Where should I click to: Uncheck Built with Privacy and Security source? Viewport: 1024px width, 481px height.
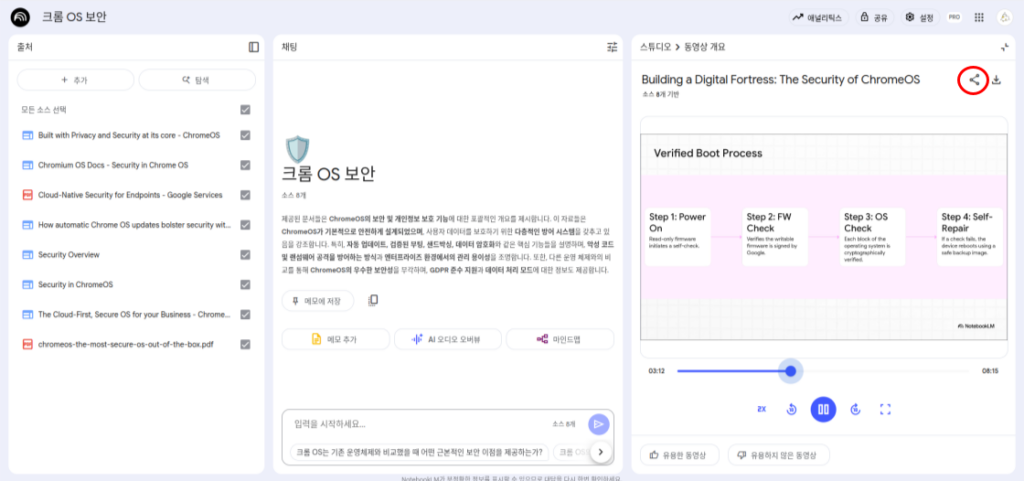tap(245, 135)
